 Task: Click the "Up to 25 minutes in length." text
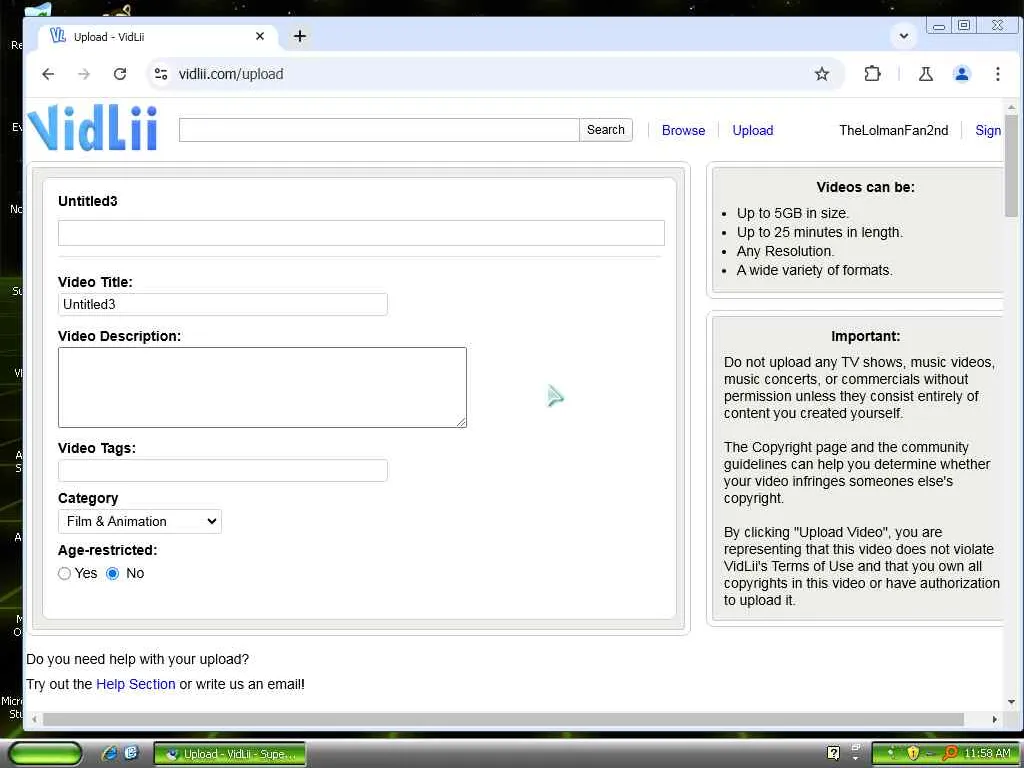820,232
